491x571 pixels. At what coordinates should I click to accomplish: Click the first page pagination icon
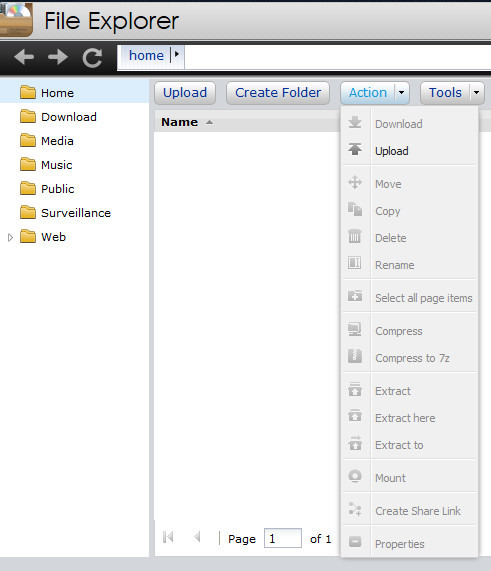(x=168, y=537)
